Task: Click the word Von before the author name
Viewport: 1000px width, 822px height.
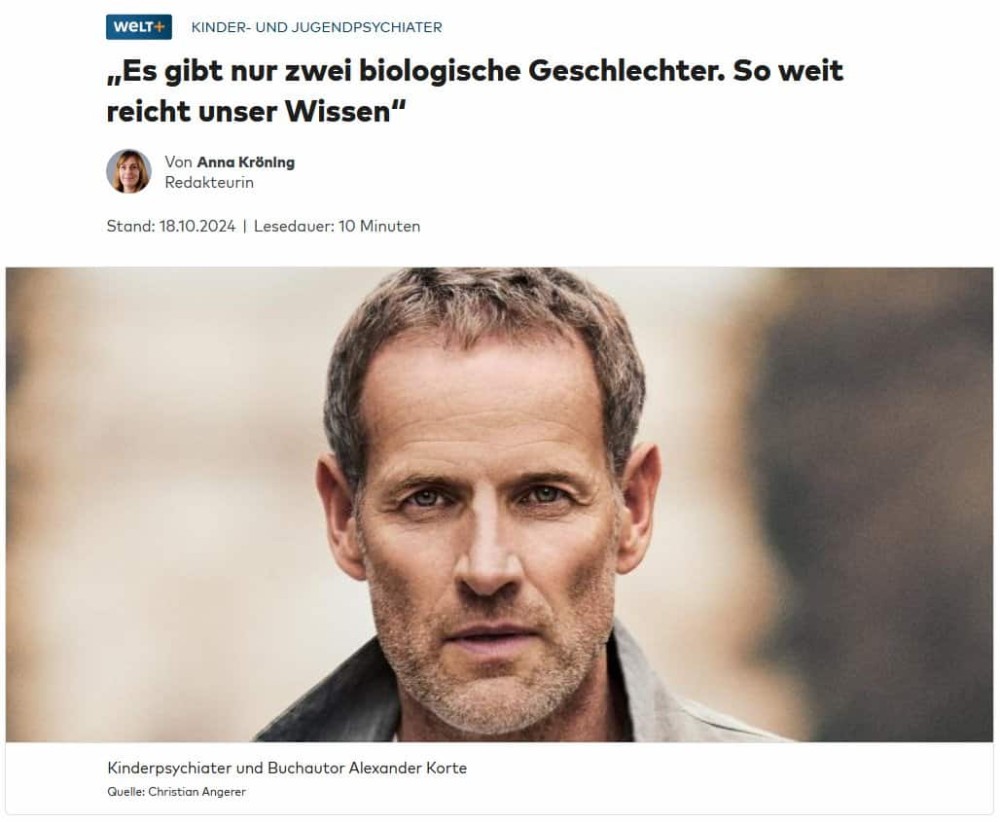Action: [178, 162]
